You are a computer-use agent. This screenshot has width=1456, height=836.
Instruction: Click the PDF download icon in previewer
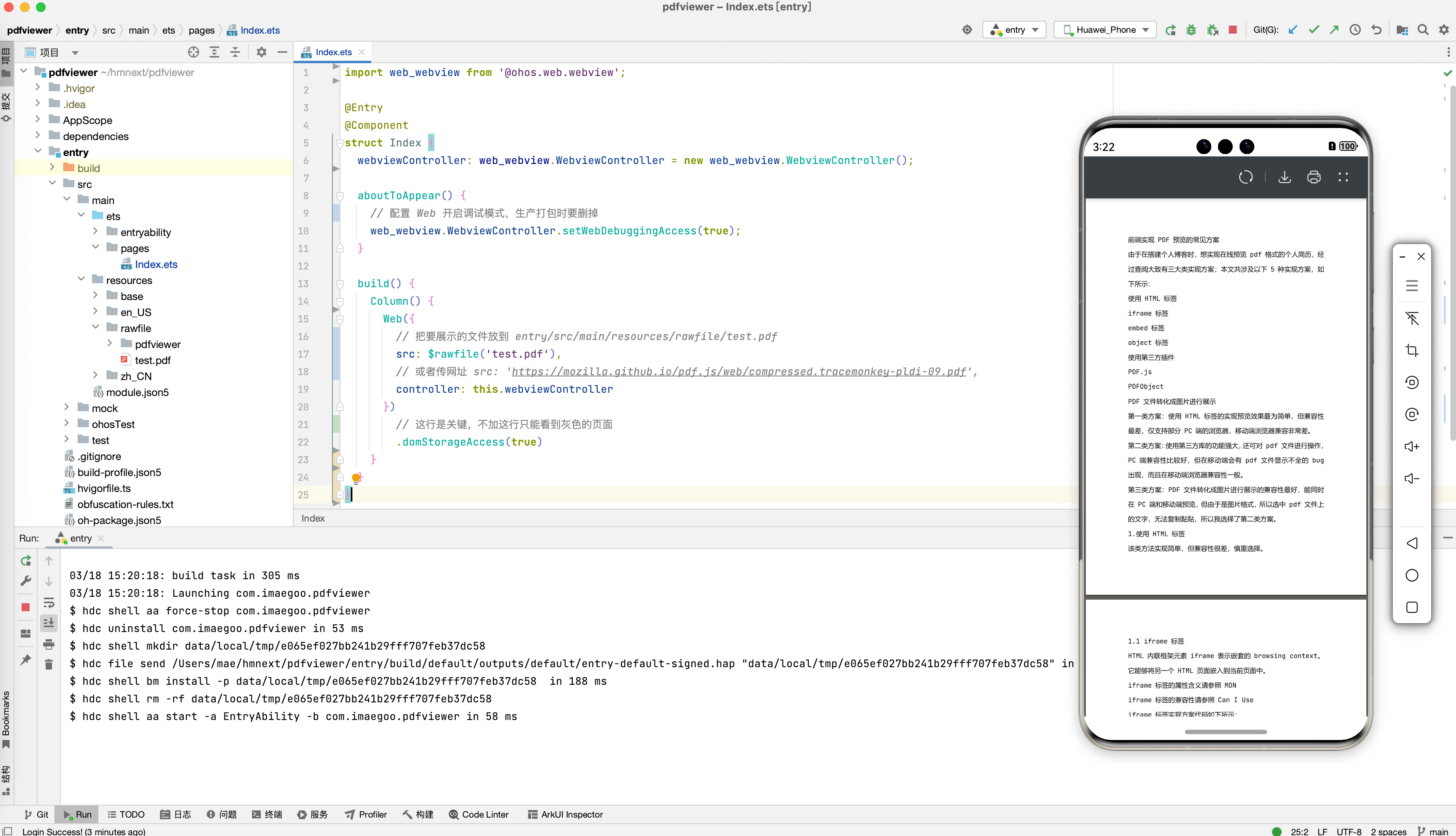1284,178
